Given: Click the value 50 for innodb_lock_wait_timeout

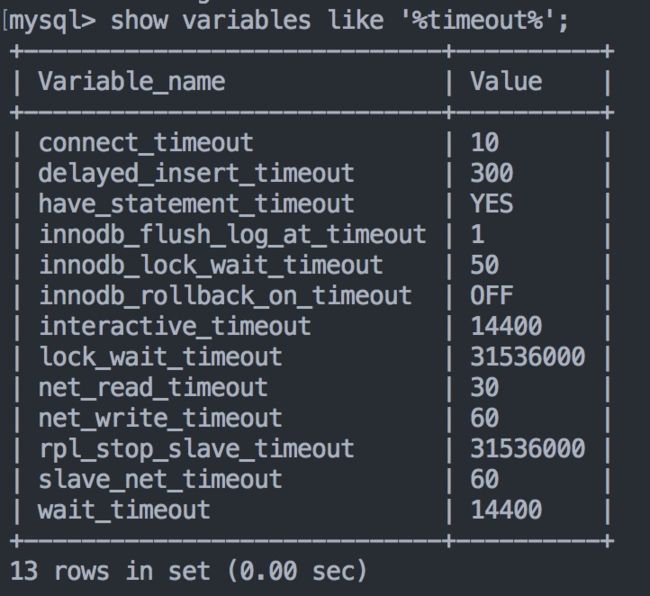Looking at the screenshot, I should click(484, 265).
